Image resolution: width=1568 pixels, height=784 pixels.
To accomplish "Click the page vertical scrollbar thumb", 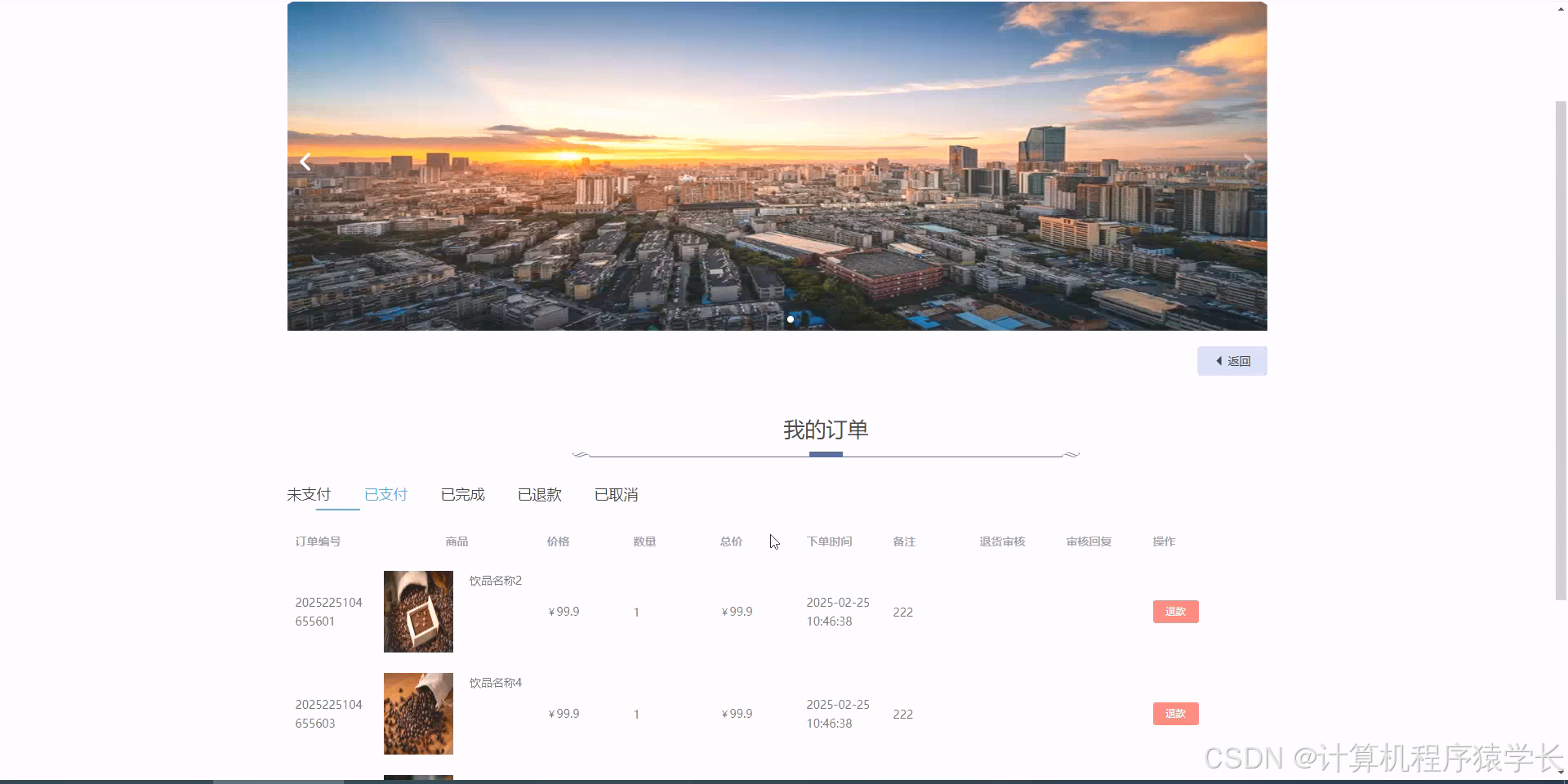I will tap(1561, 351).
